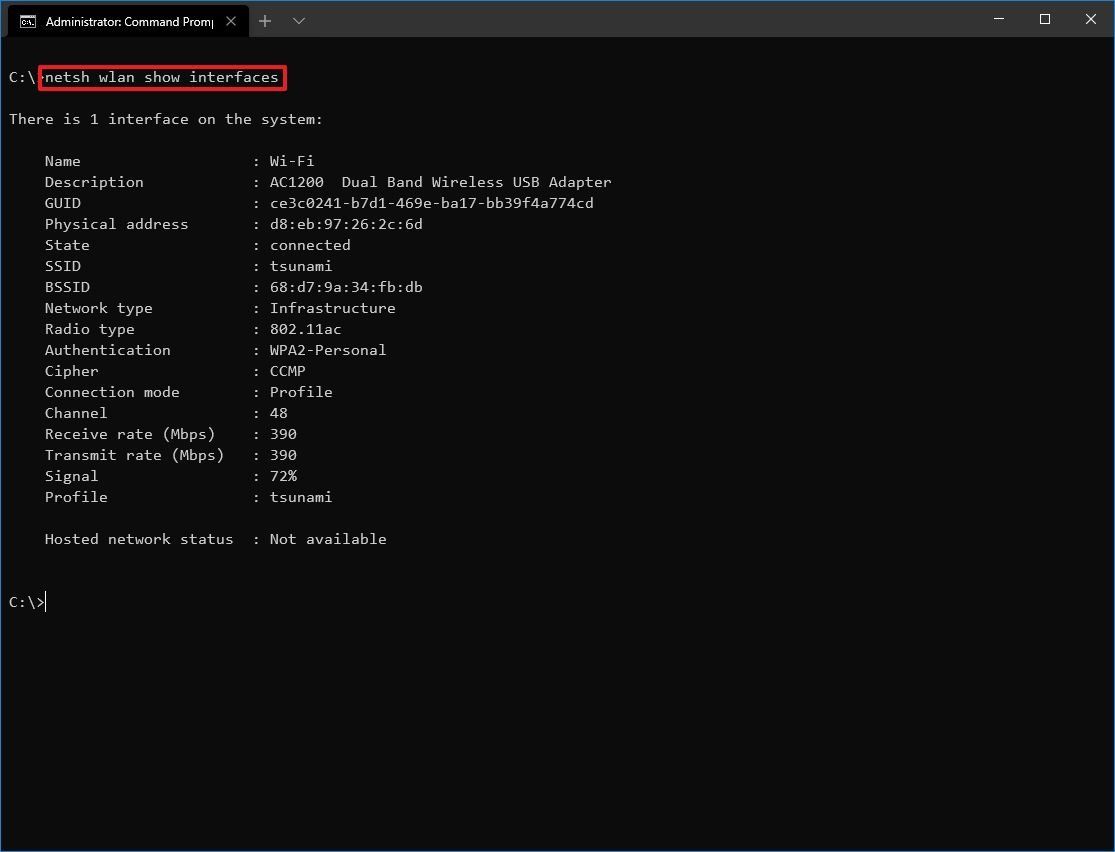
Task: Click the Command Prompt icon in the tab
Action: tap(28, 21)
